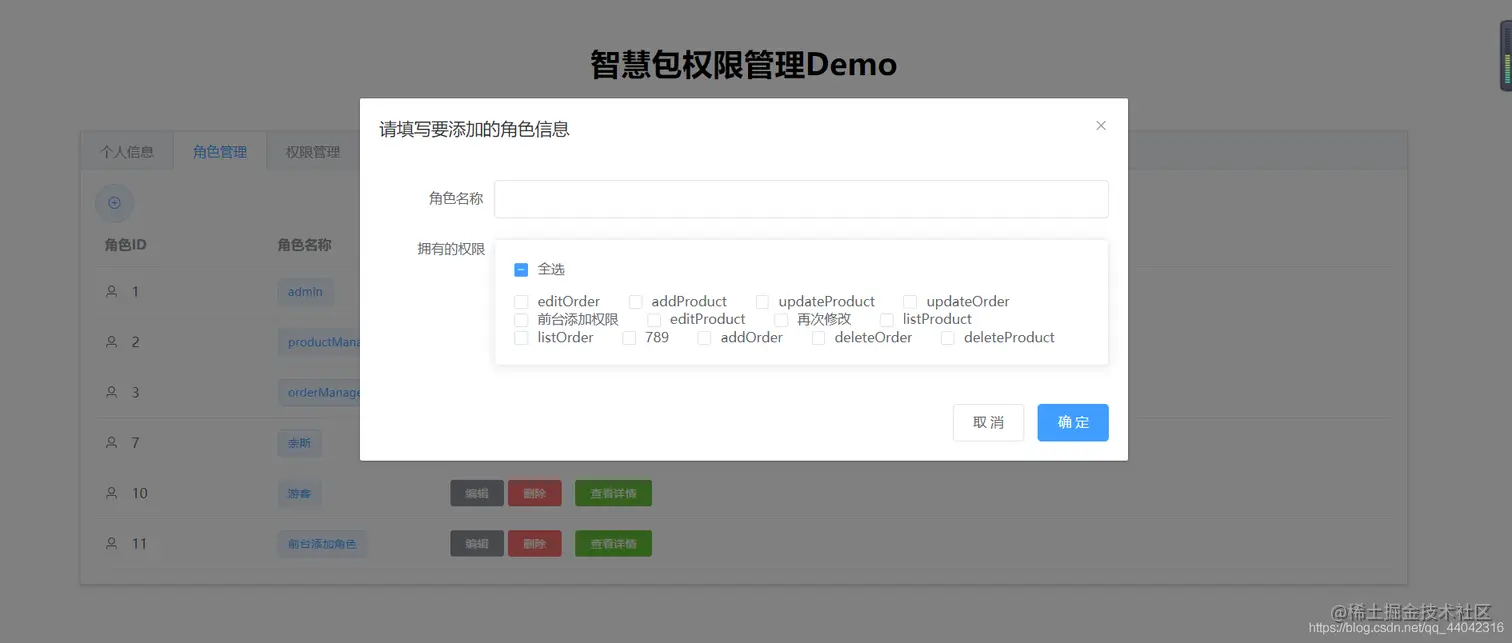The image size is (1512, 643).
Task: Check the deleteProduct permission
Action: click(x=948, y=338)
